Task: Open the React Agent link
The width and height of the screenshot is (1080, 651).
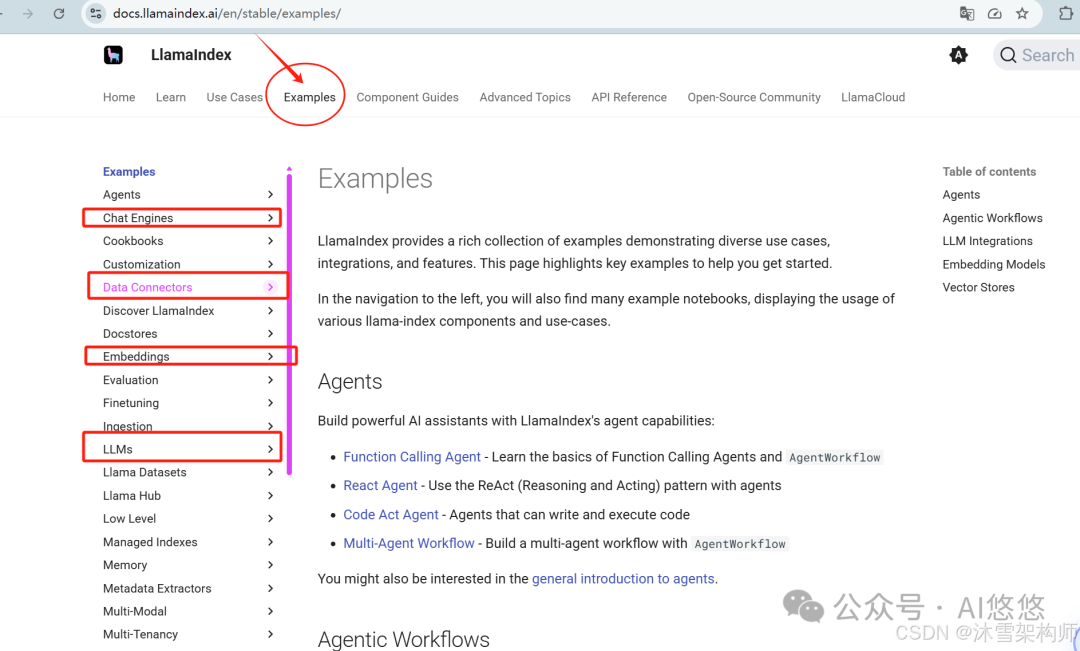Action: tap(380, 486)
